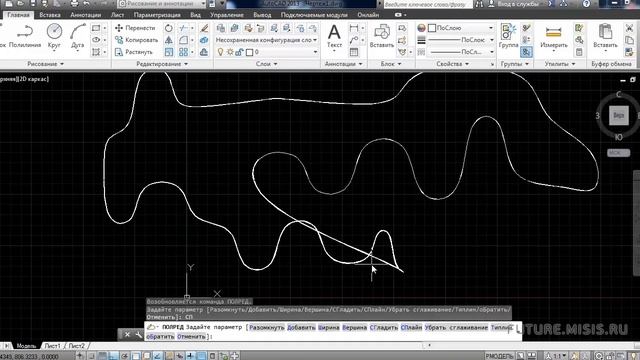
Task: Toggle group selection in Группы panel
Action: click(526, 52)
